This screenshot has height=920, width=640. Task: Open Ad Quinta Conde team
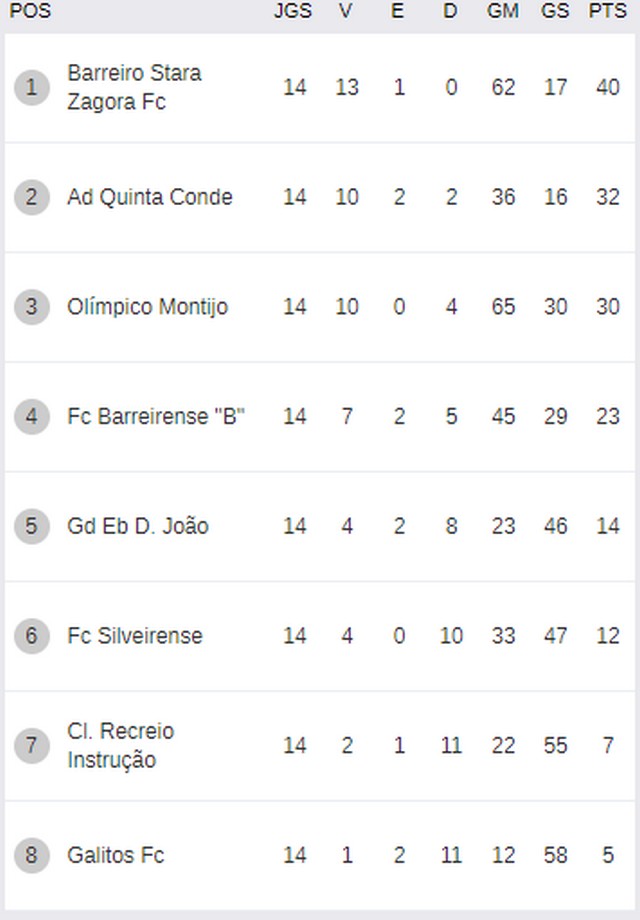click(150, 197)
